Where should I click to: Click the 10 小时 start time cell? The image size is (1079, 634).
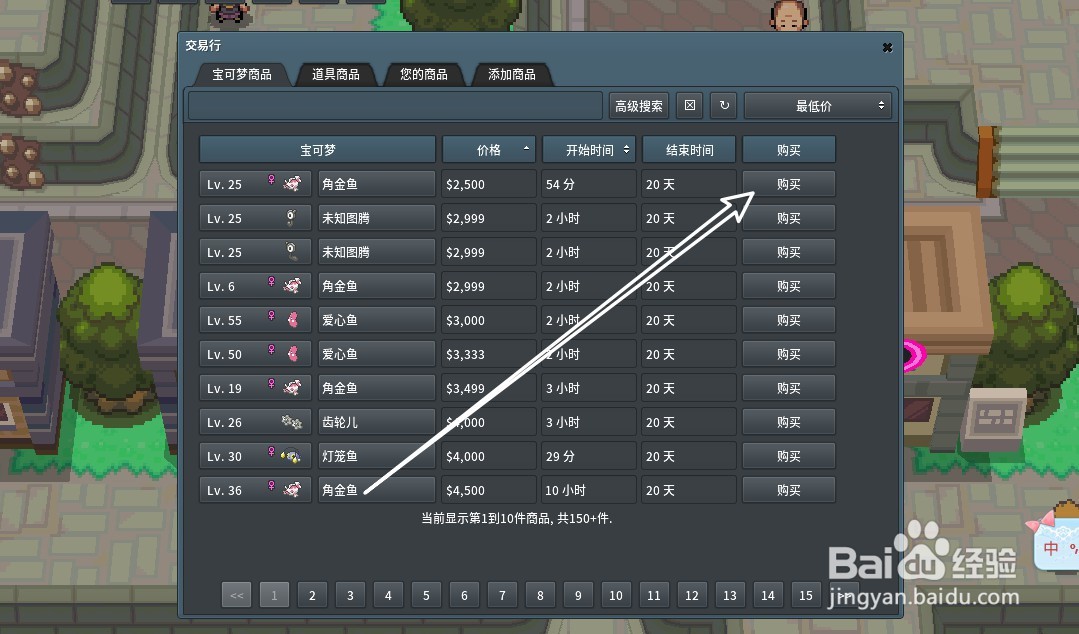[589, 489]
